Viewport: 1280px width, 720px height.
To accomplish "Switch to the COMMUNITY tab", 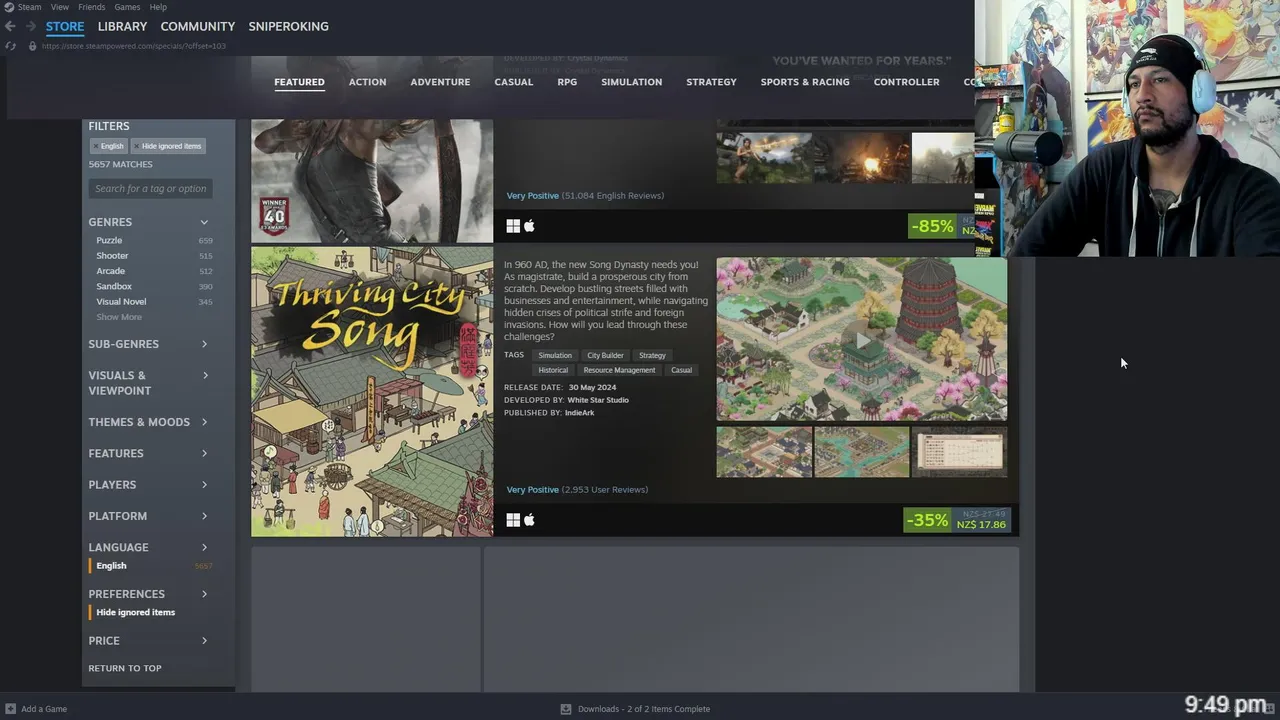I will pos(198,26).
